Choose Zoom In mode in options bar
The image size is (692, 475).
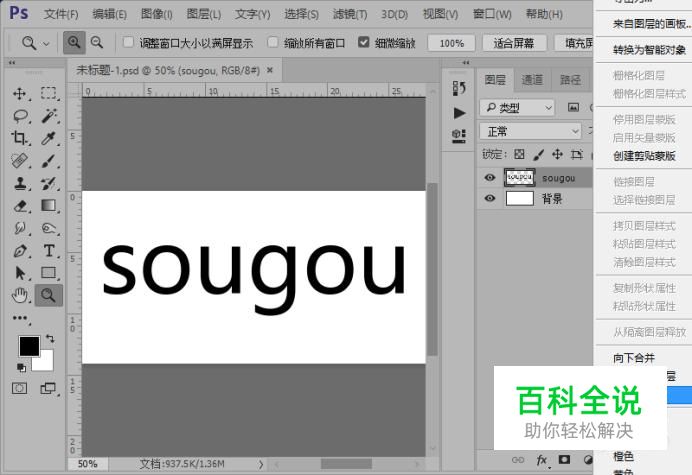[x=74, y=42]
